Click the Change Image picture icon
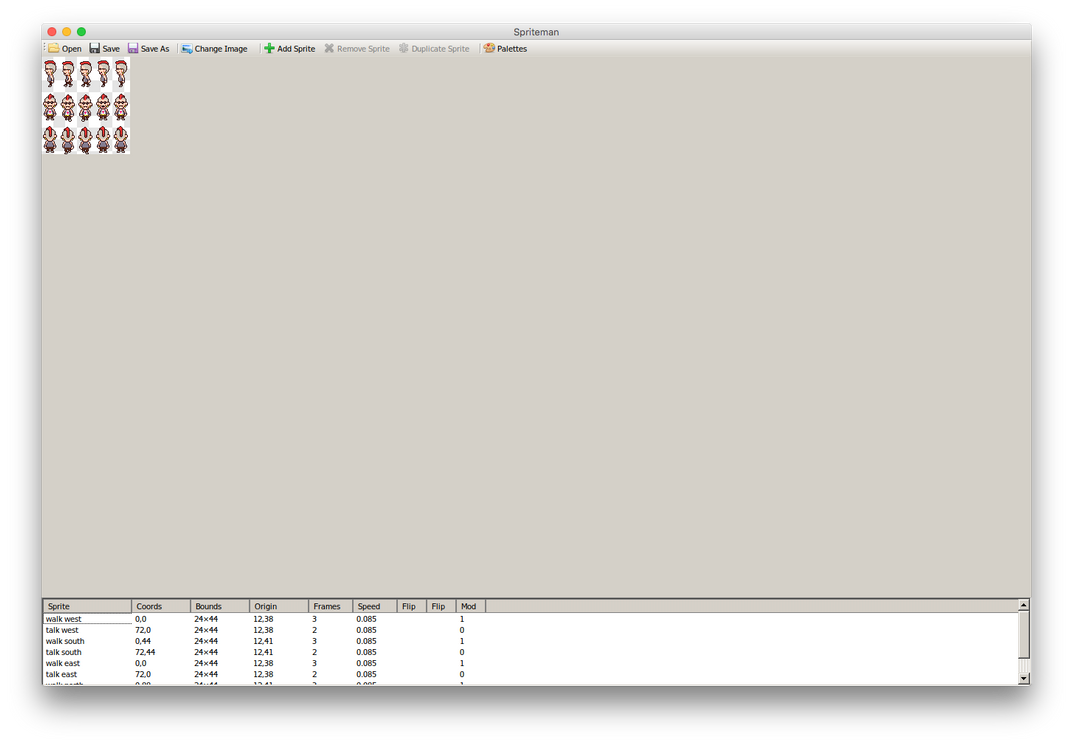Viewport: 1072px width, 745px height. [187, 49]
